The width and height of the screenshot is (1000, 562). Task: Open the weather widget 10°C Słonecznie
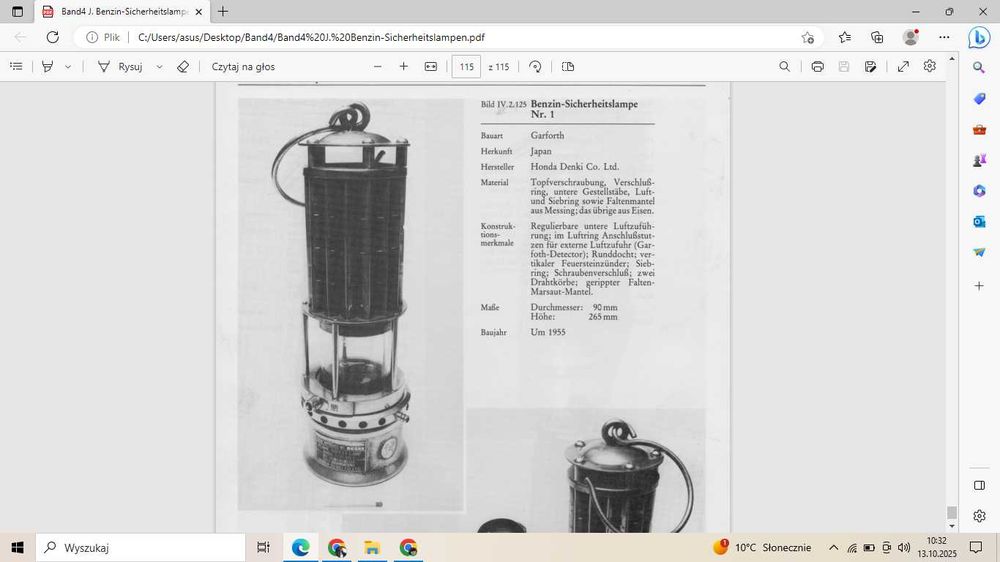coord(763,547)
